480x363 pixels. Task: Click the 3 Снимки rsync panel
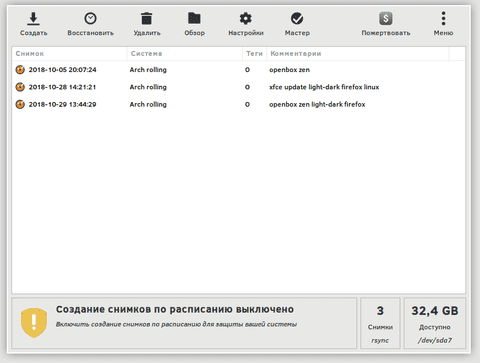[380, 323]
